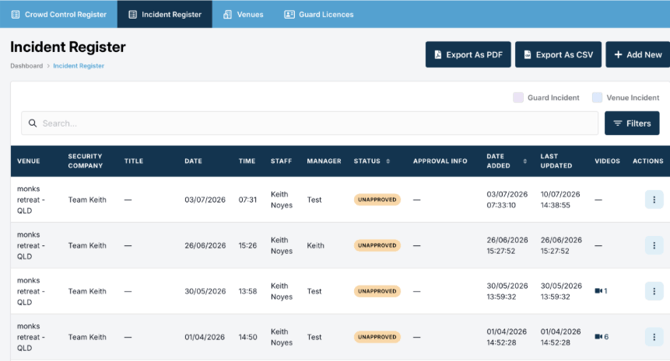This screenshot has width=670, height=361.
Task: Click the plus icon on Add New
Action: click(618, 55)
